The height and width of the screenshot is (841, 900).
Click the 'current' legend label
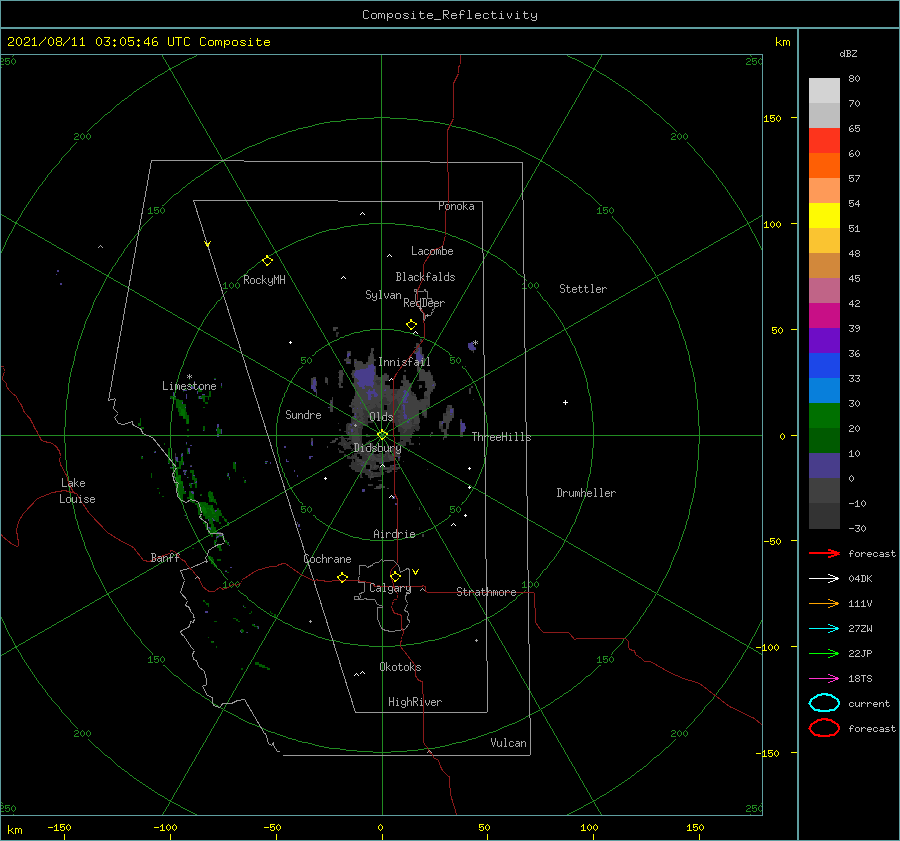click(869, 704)
